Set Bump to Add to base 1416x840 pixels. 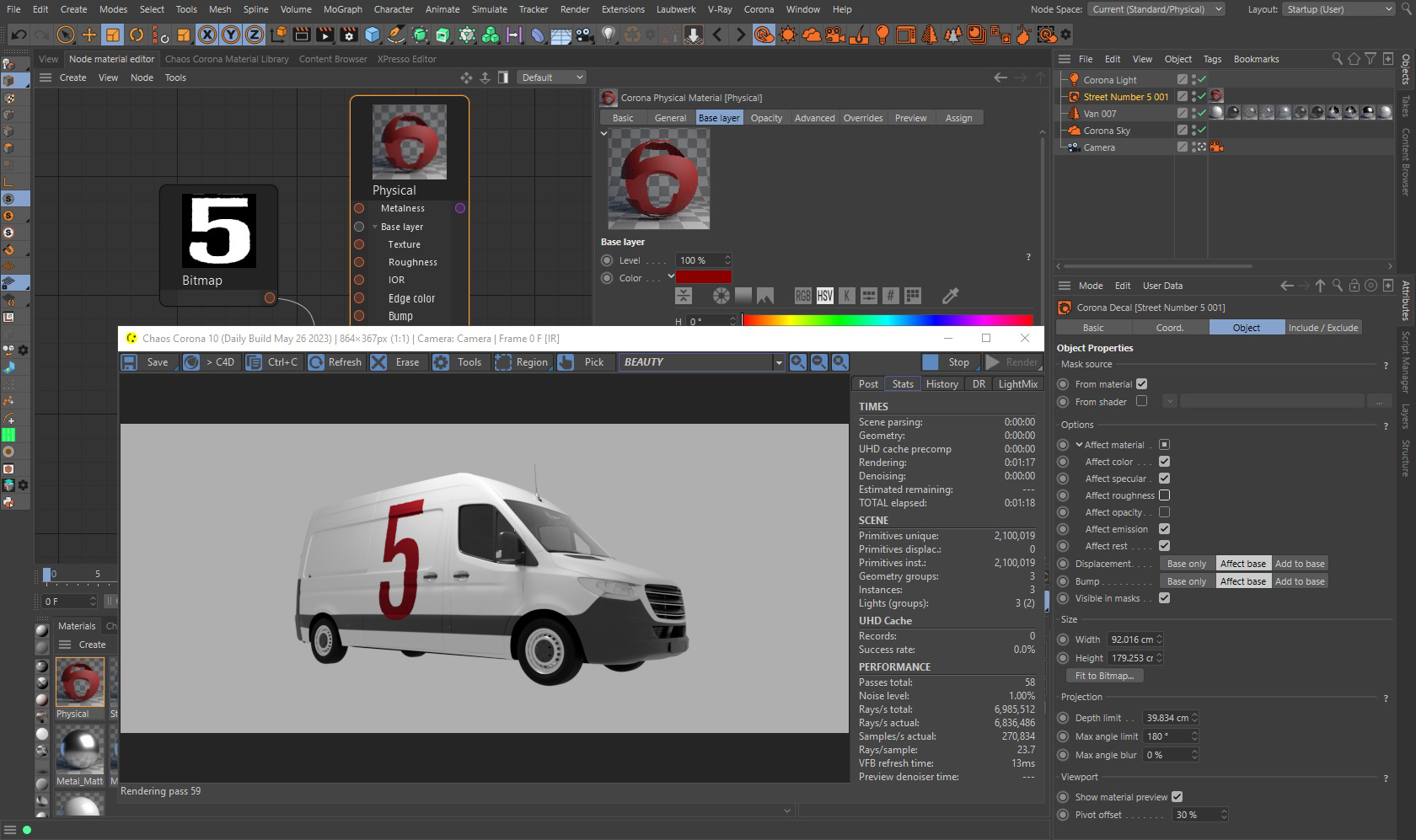click(x=1300, y=581)
